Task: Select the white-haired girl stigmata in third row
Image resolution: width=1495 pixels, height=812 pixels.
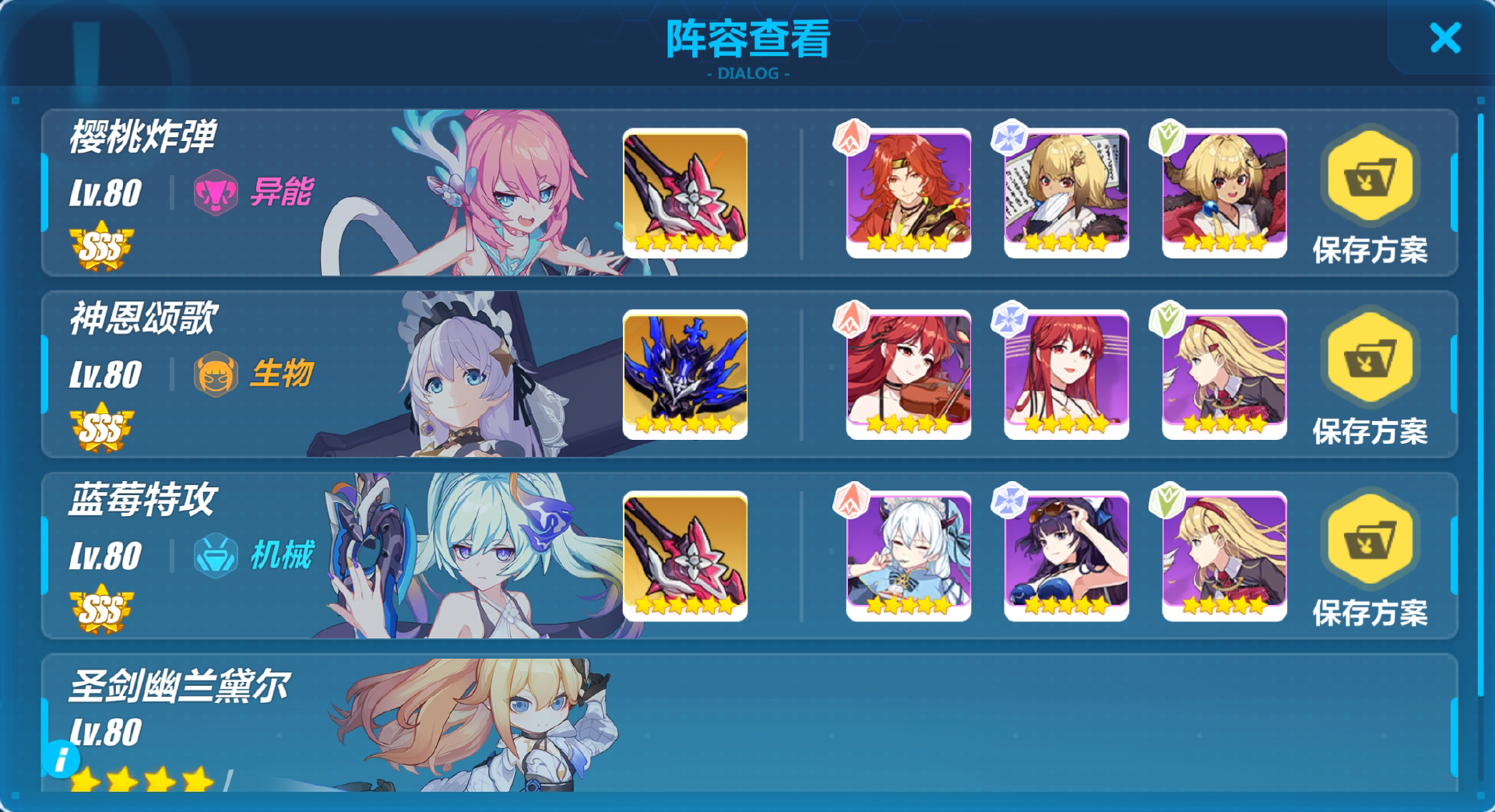Action: [x=909, y=556]
